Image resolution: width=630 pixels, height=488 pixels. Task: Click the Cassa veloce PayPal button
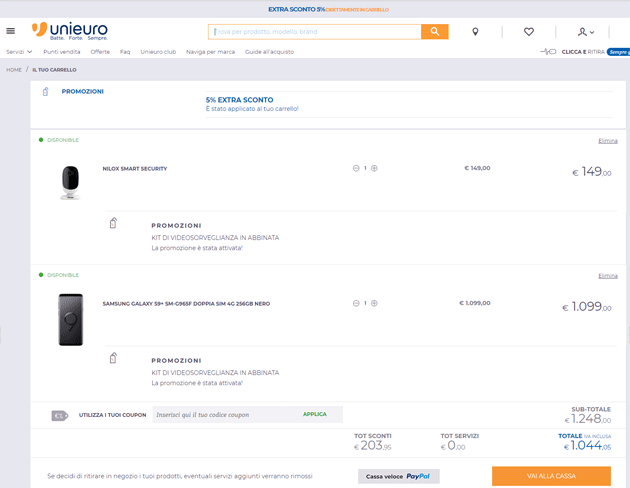pos(398,476)
